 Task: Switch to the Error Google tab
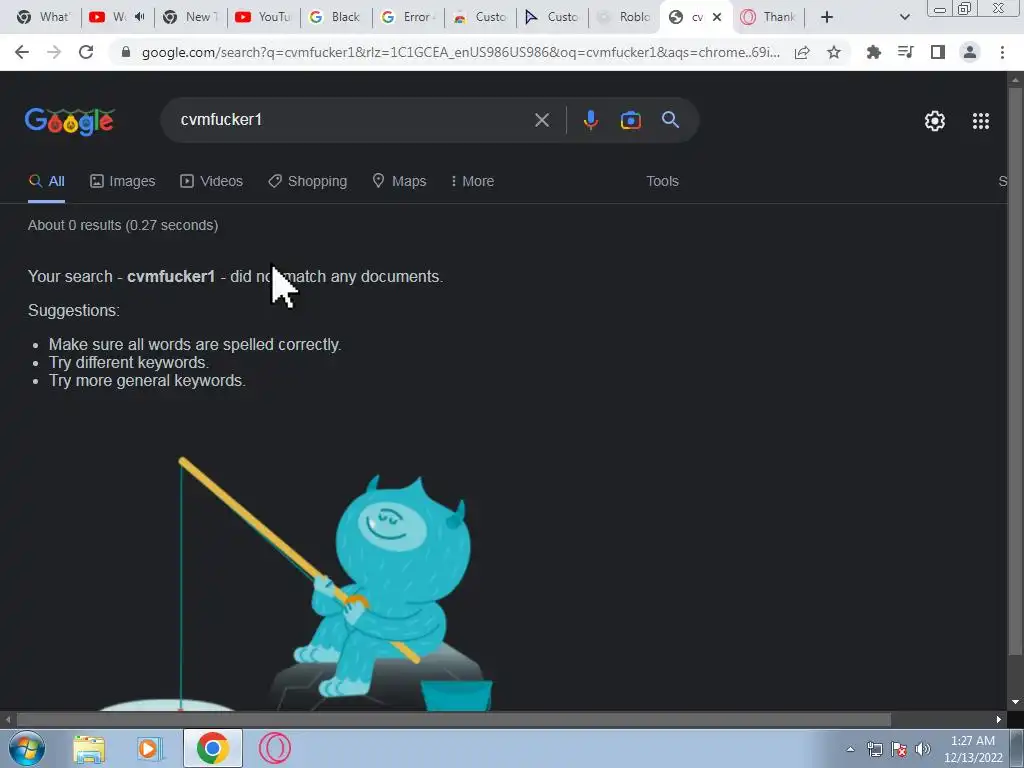408,17
